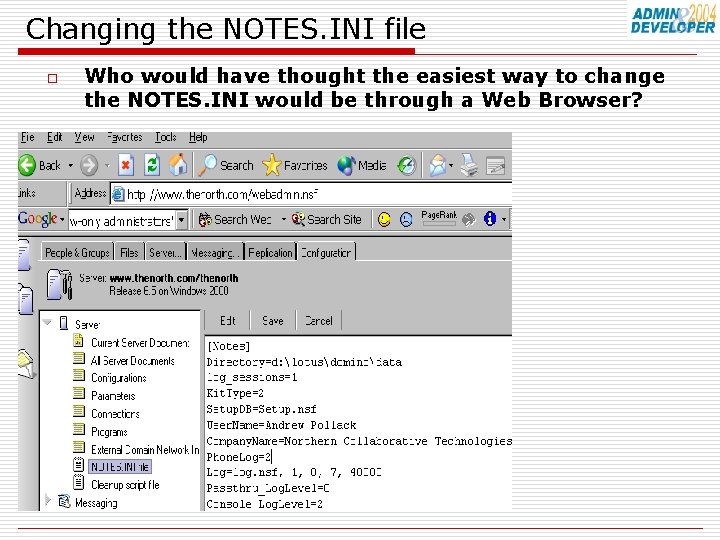Select External Domain Network Information item
This screenshot has height=540, width=720.
(145, 450)
